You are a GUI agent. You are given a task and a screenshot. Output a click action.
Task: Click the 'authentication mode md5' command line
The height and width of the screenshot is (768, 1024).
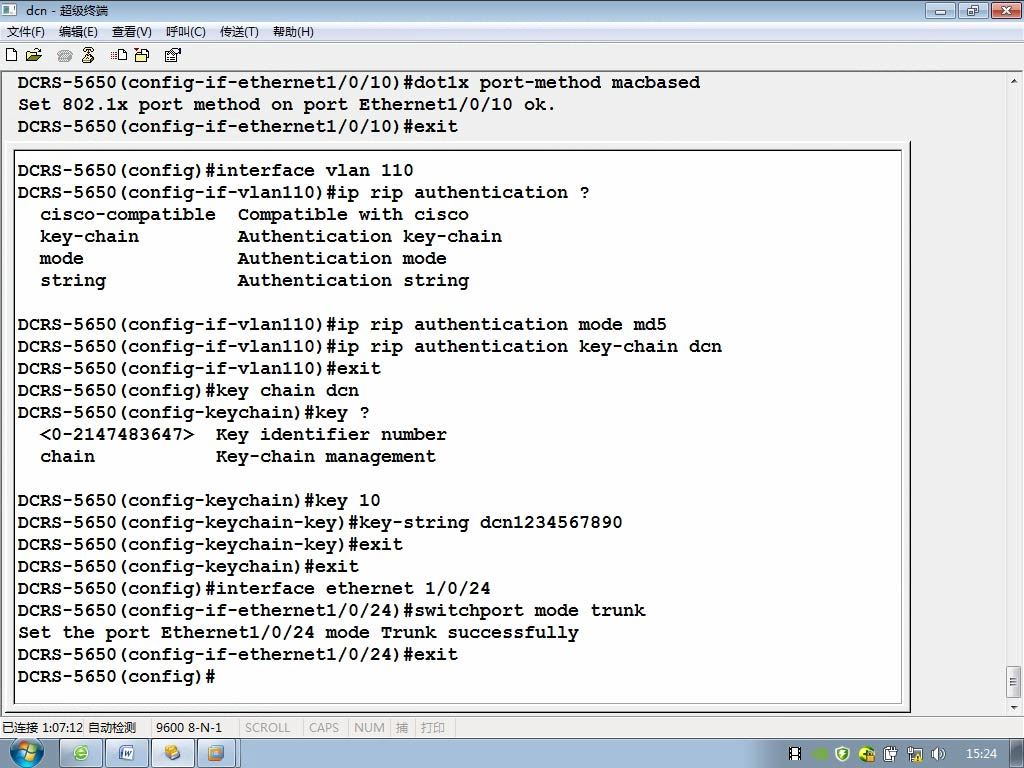342,325
